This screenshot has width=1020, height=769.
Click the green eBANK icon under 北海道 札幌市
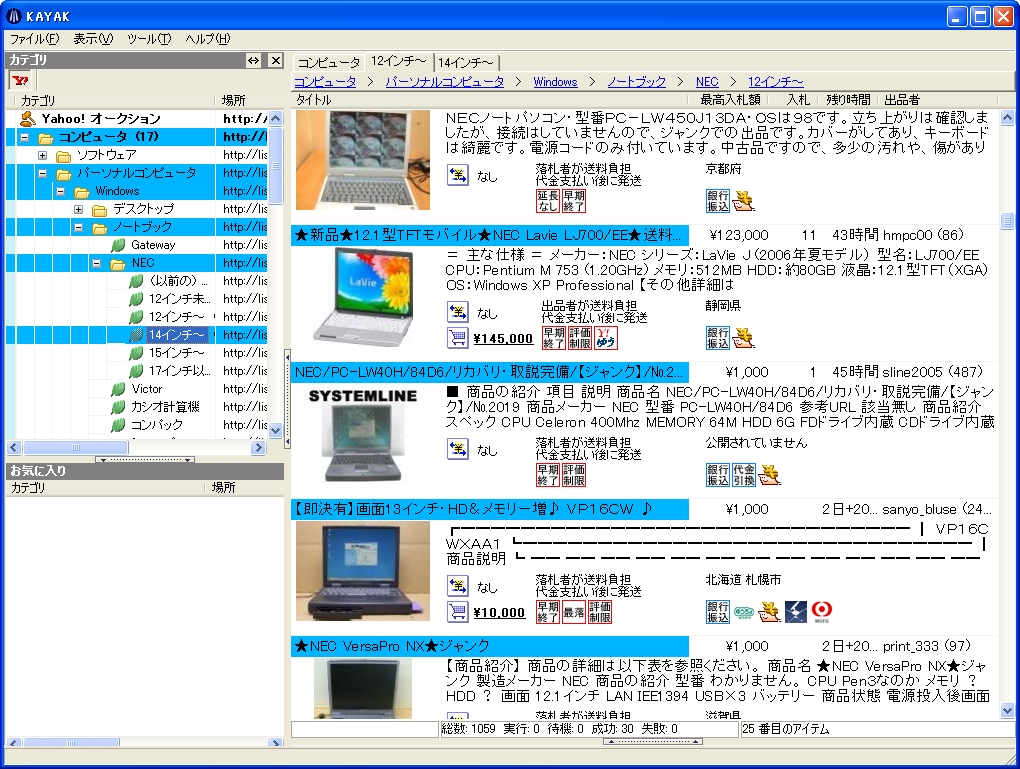click(x=744, y=612)
